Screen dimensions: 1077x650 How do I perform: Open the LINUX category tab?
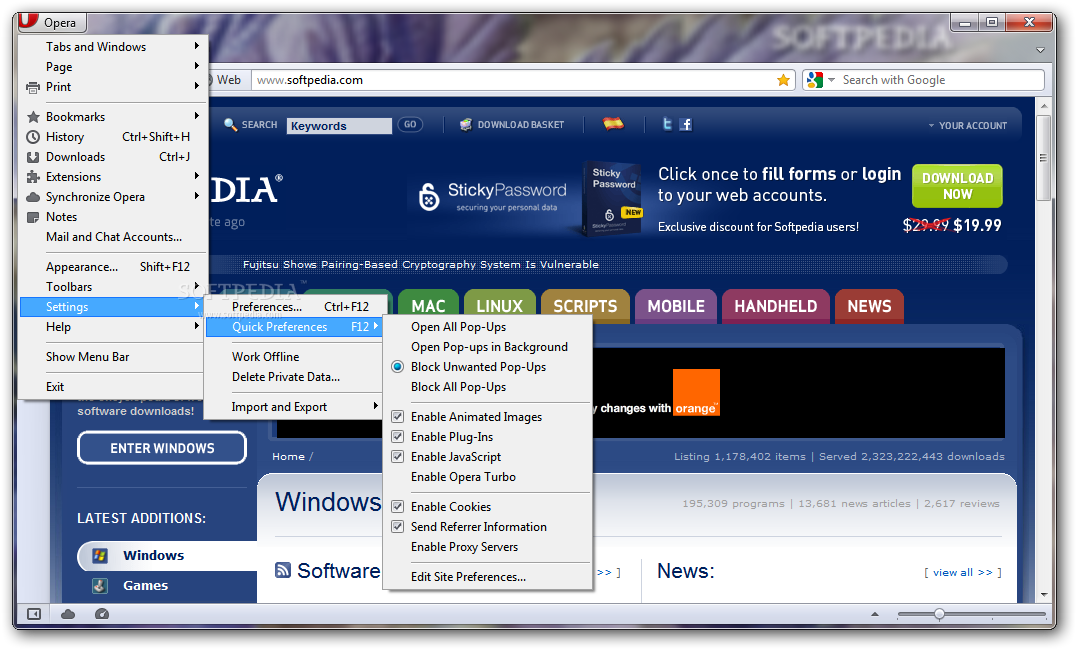pos(499,306)
